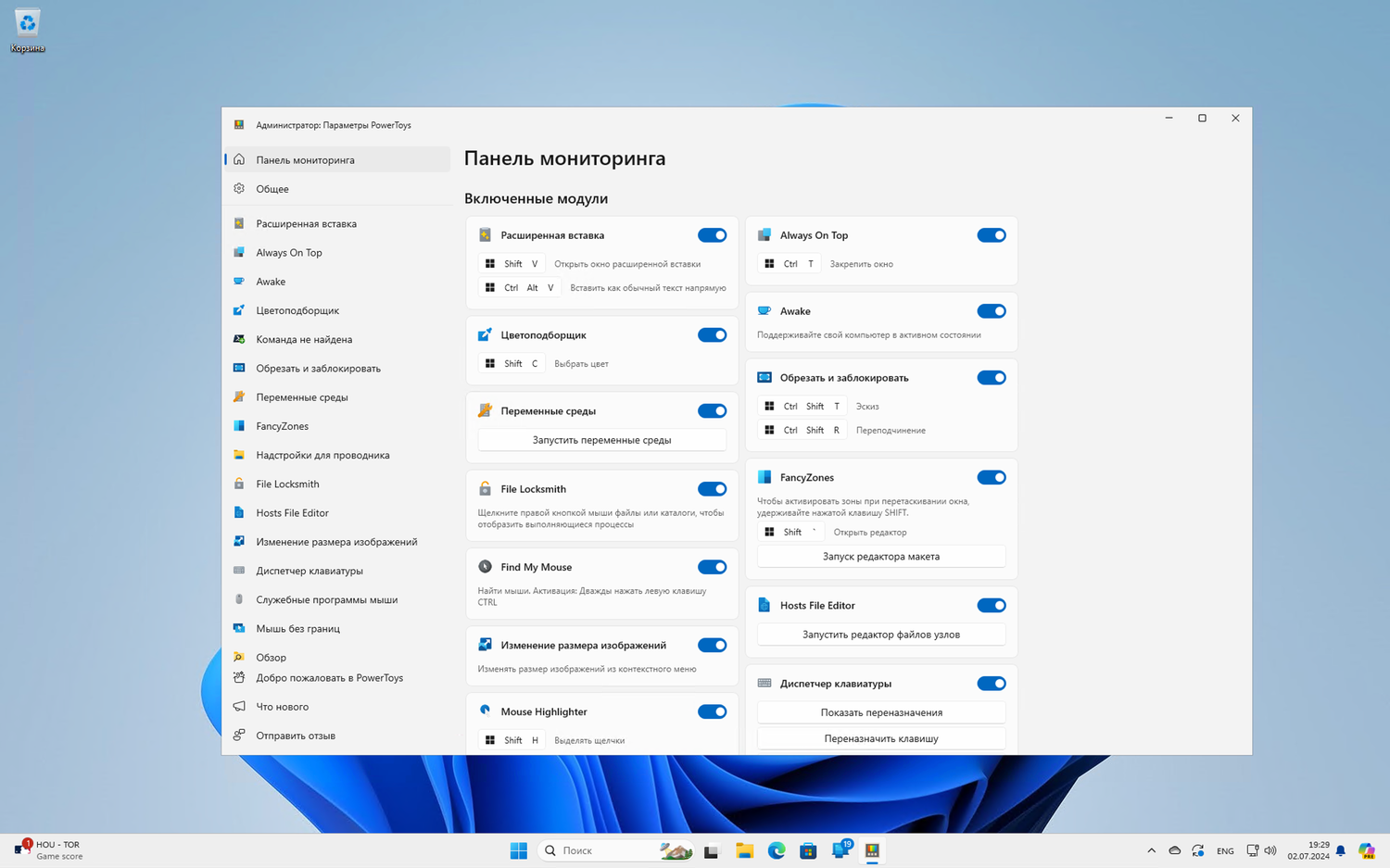The image size is (1390, 868).
Task: Click the Выделять щелчки shortcut description
Action: (589, 740)
